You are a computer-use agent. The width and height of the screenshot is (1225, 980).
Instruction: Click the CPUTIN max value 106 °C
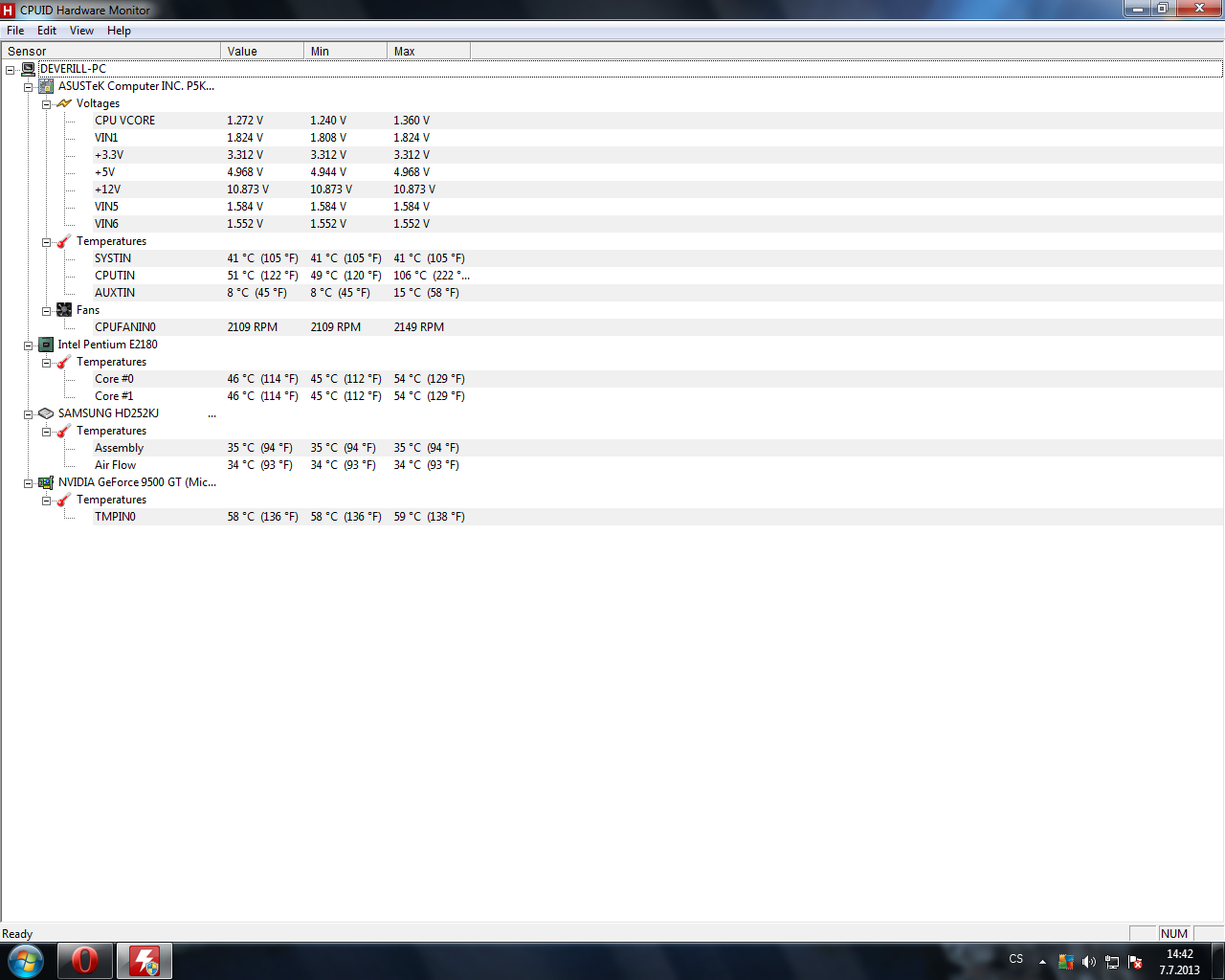(431, 276)
